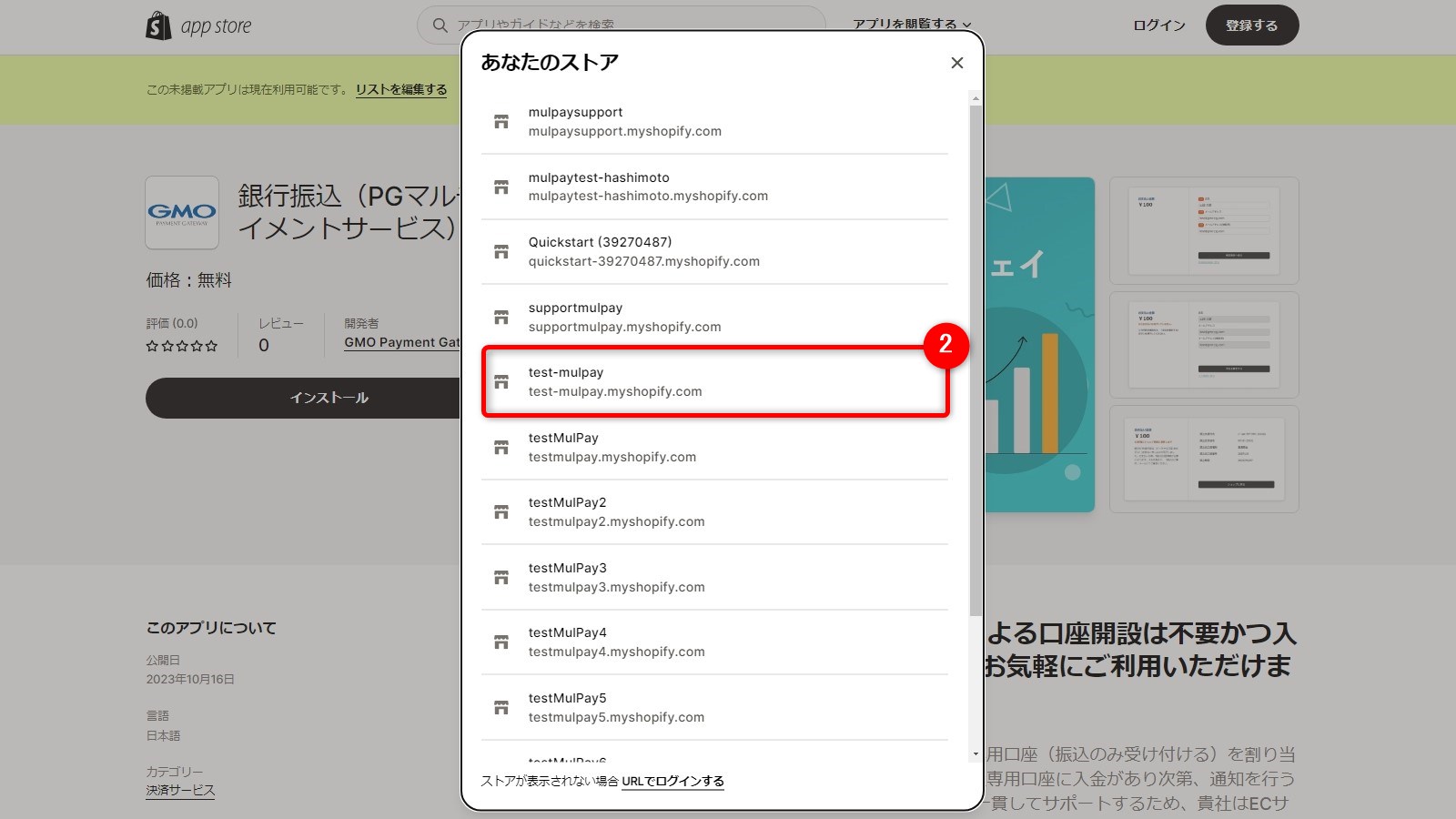Click the Shopify app store logo
Viewport: 1456px width, 819px height.
(198, 26)
